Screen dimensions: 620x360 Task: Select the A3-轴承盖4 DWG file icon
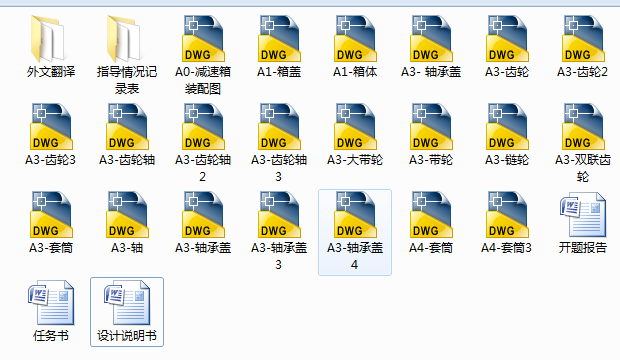point(355,214)
